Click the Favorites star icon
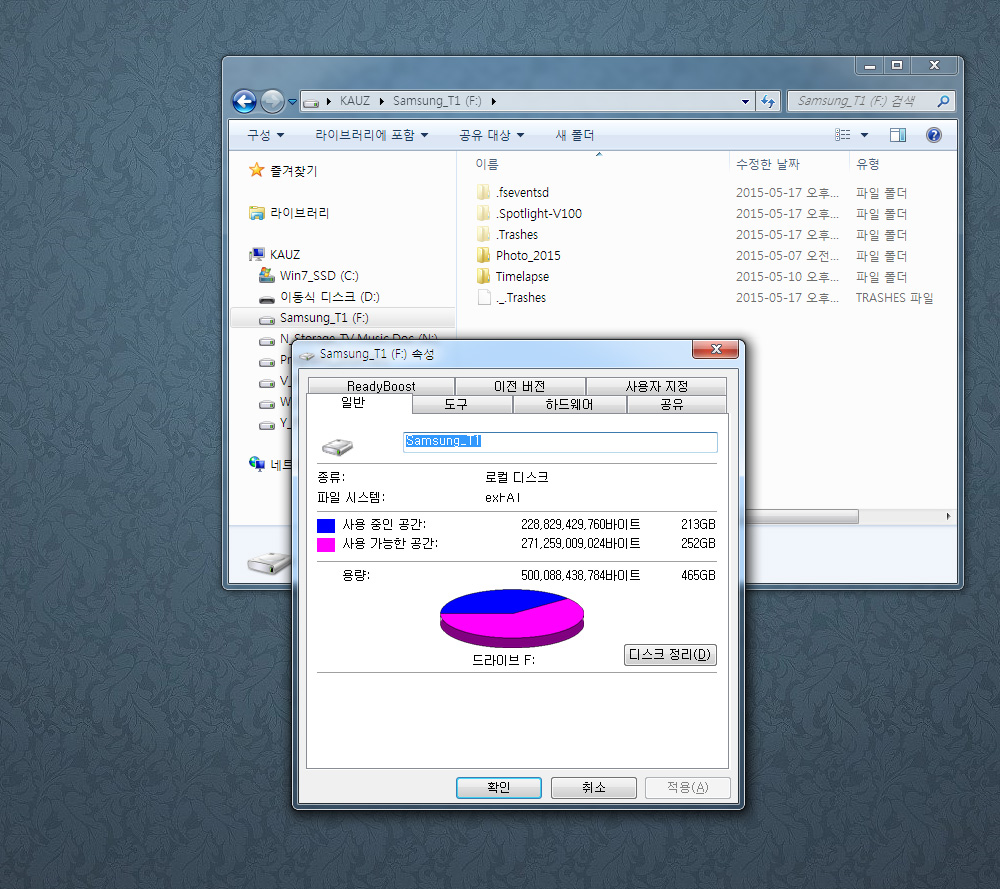Screen dimensions: 1000x889 point(257,171)
